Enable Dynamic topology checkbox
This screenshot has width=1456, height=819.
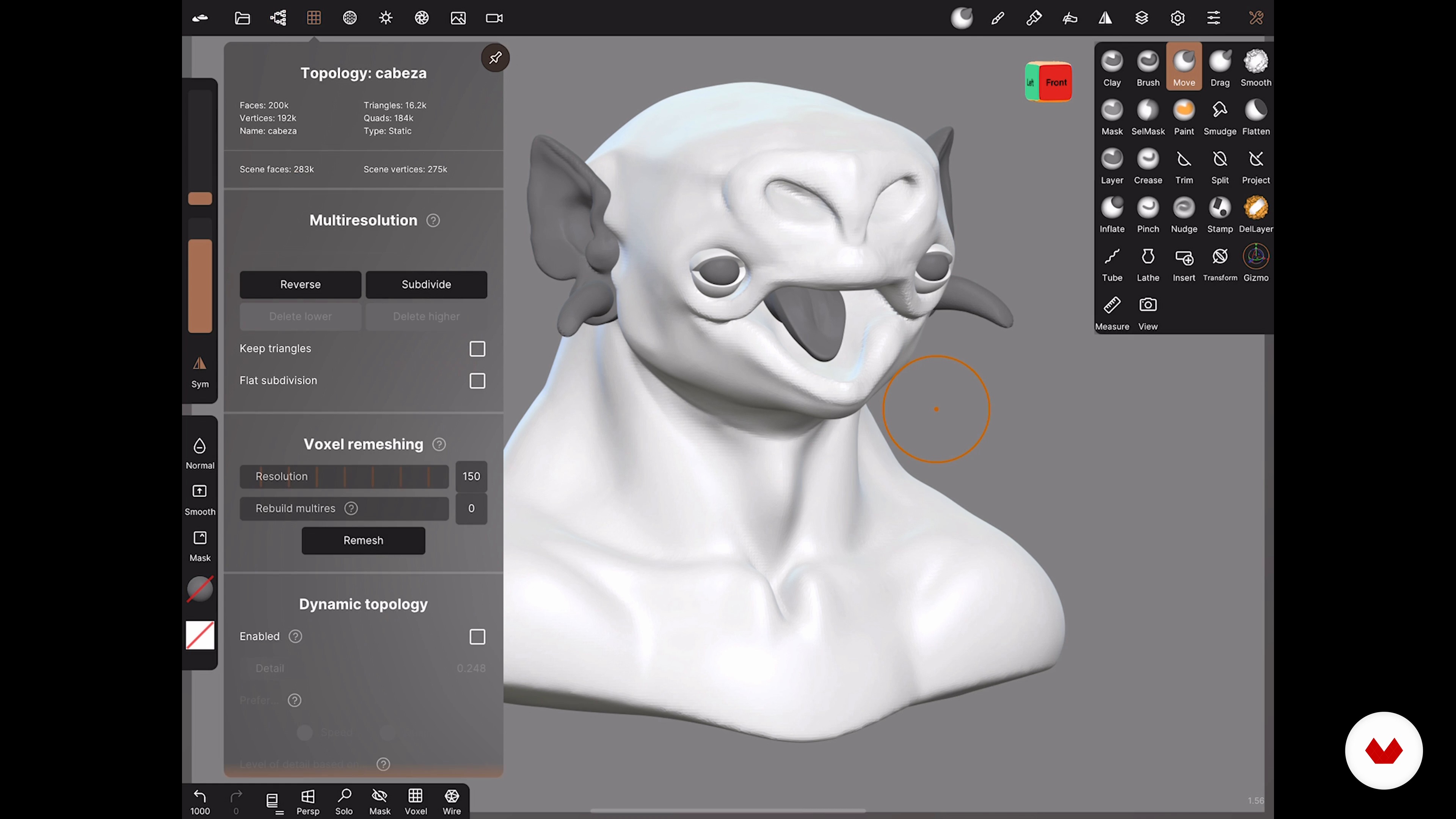pos(477,637)
